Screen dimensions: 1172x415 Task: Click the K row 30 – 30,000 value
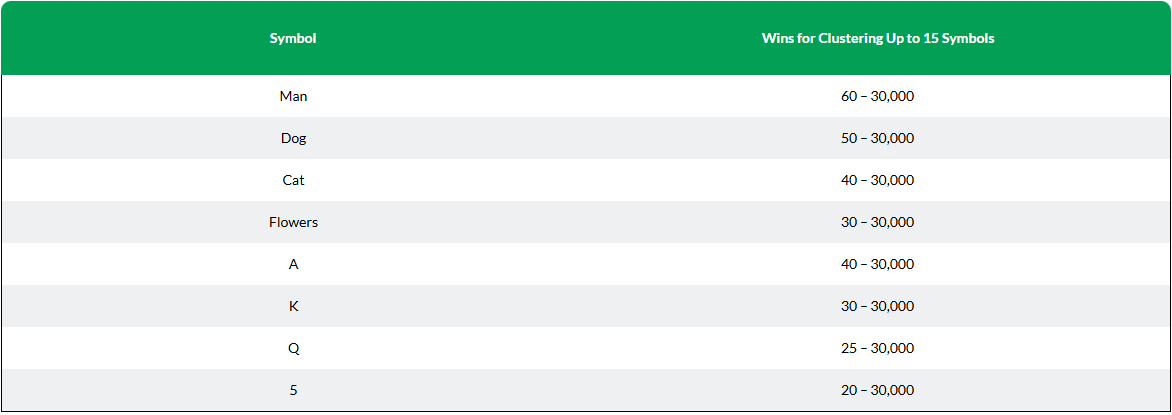pyautogui.click(x=878, y=306)
